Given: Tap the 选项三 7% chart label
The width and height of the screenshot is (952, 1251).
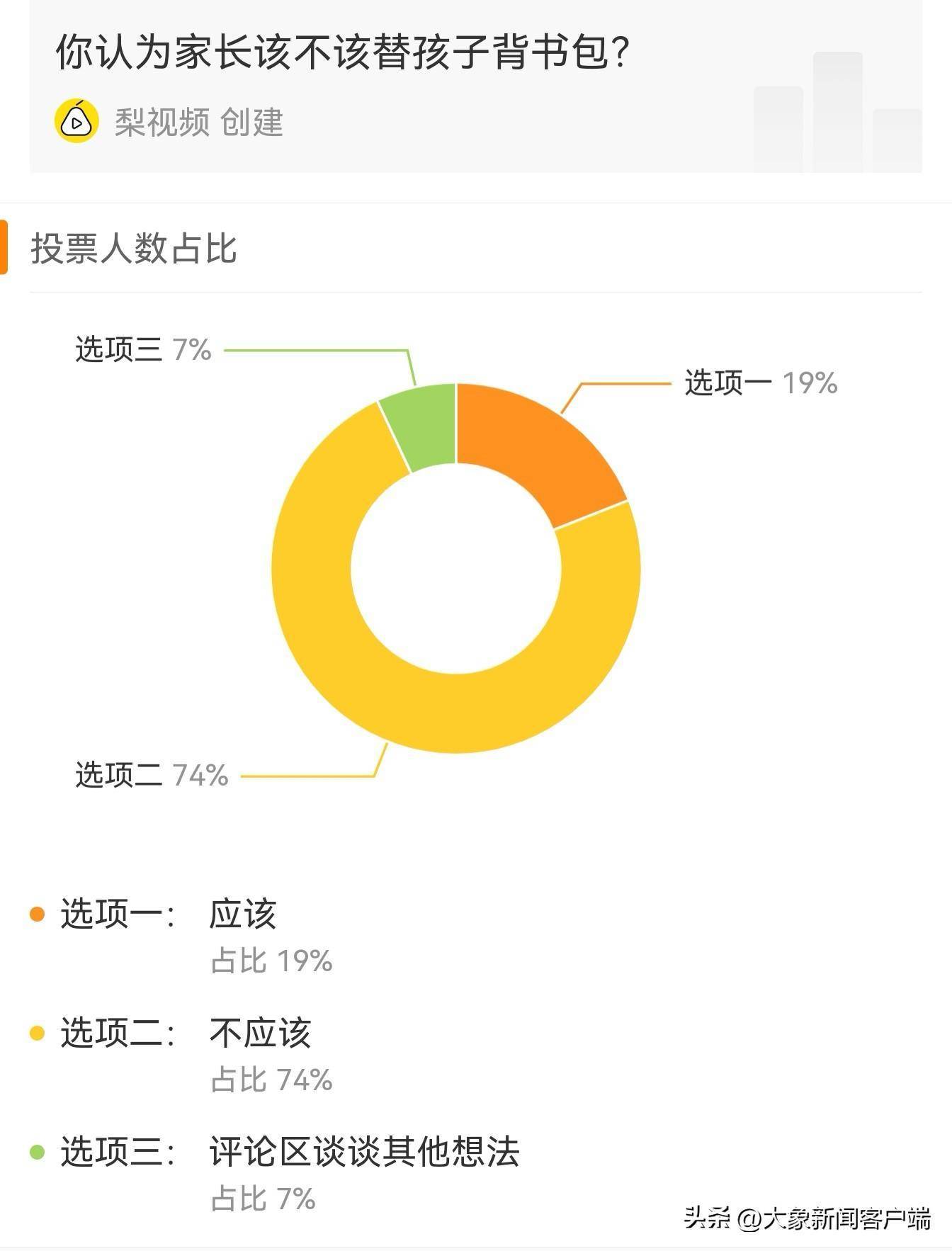Looking at the screenshot, I should pyautogui.click(x=143, y=349).
